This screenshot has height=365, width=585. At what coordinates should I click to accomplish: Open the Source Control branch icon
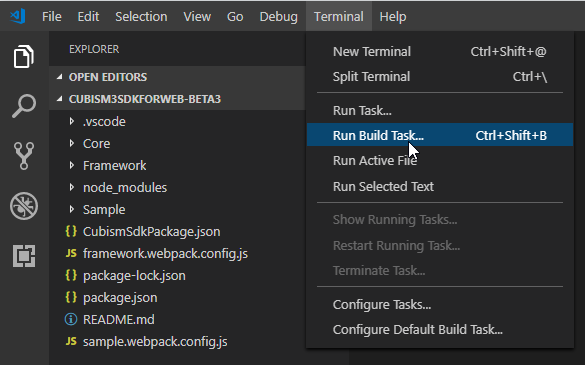pyautogui.click(x=24, y=156)
